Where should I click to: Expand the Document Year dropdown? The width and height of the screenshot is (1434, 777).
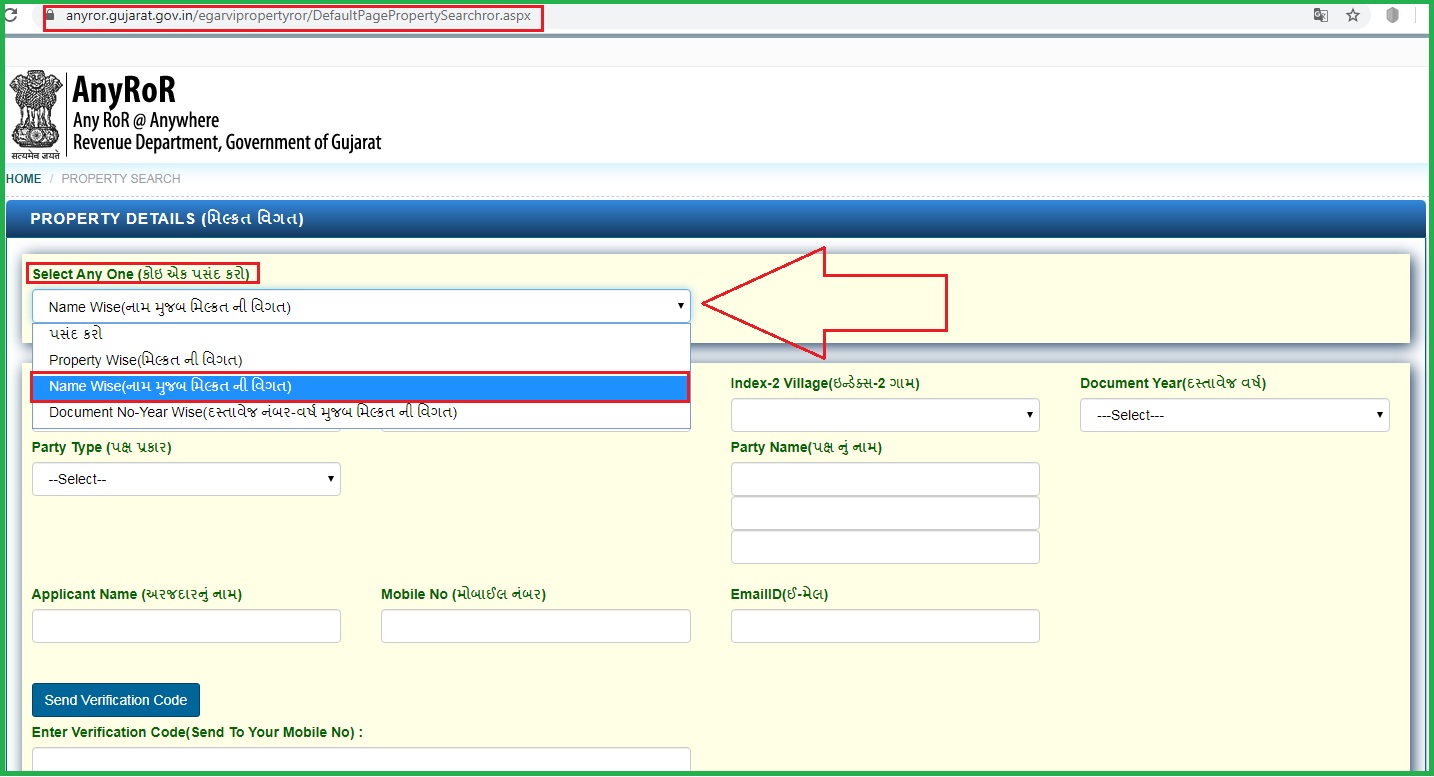click(x=1234, y=415)
